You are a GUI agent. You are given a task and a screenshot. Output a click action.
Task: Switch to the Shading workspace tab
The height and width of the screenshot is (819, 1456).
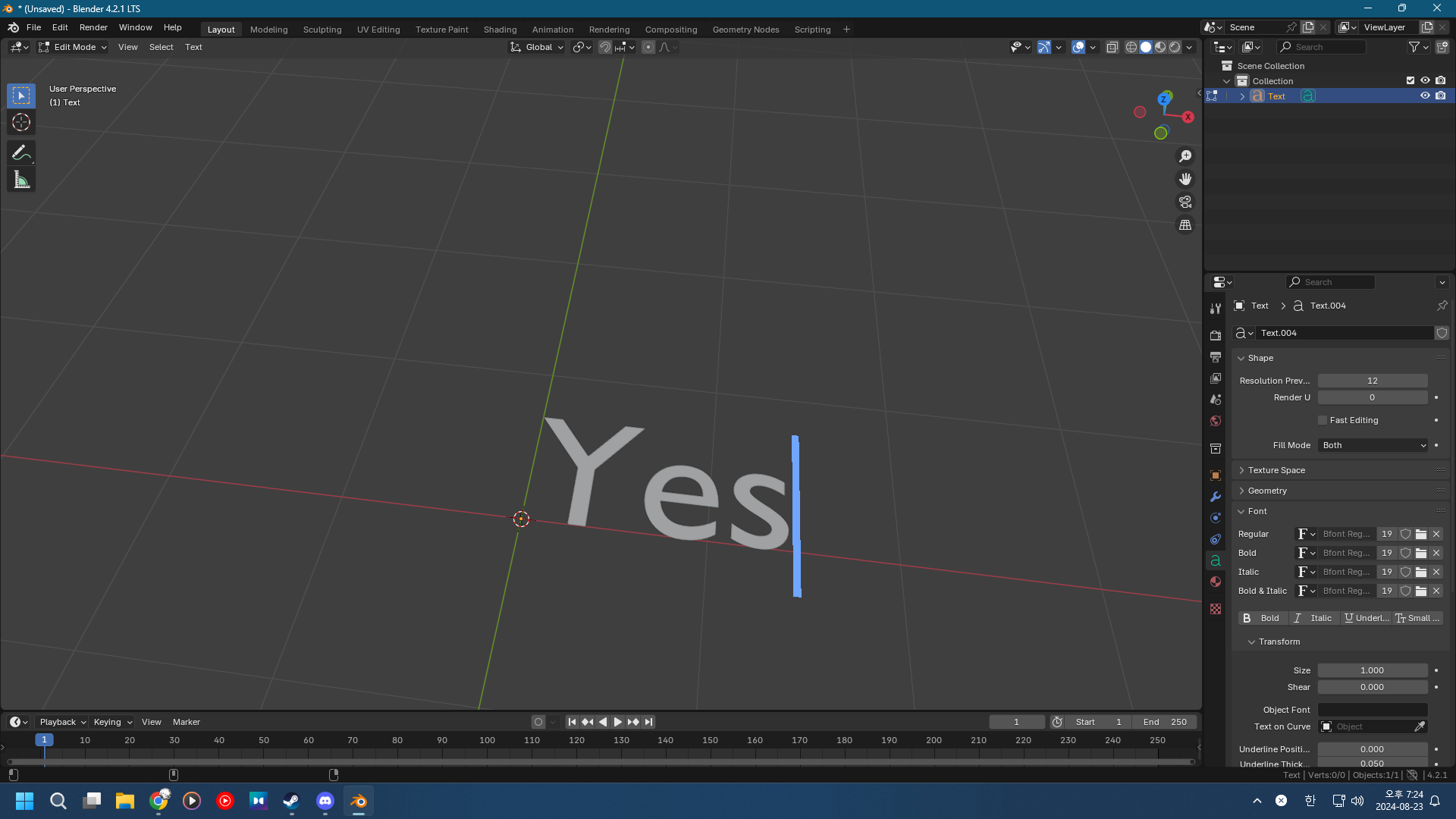(500, 30)
